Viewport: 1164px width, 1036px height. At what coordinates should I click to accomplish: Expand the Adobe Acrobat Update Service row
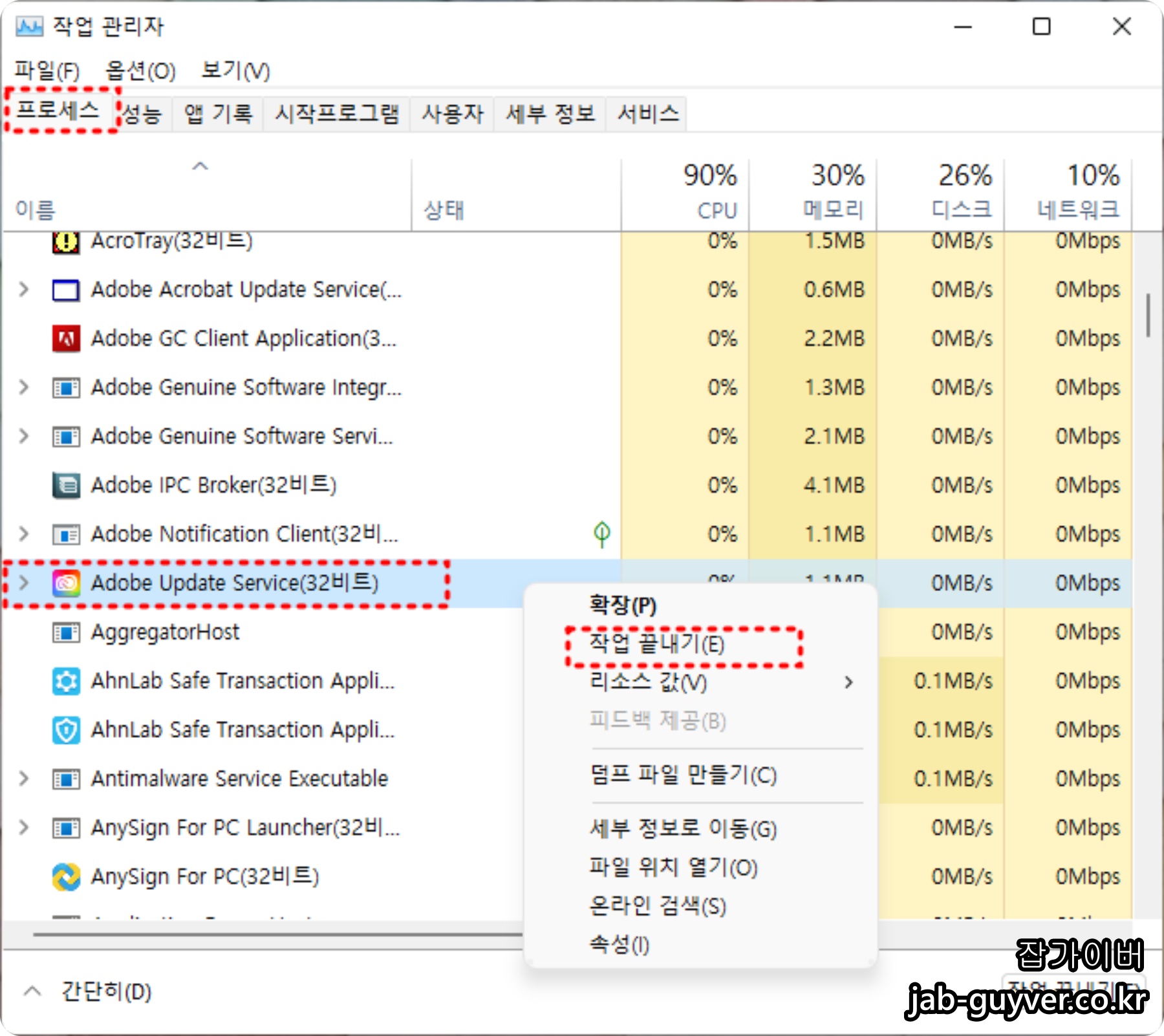coord(24,290)
